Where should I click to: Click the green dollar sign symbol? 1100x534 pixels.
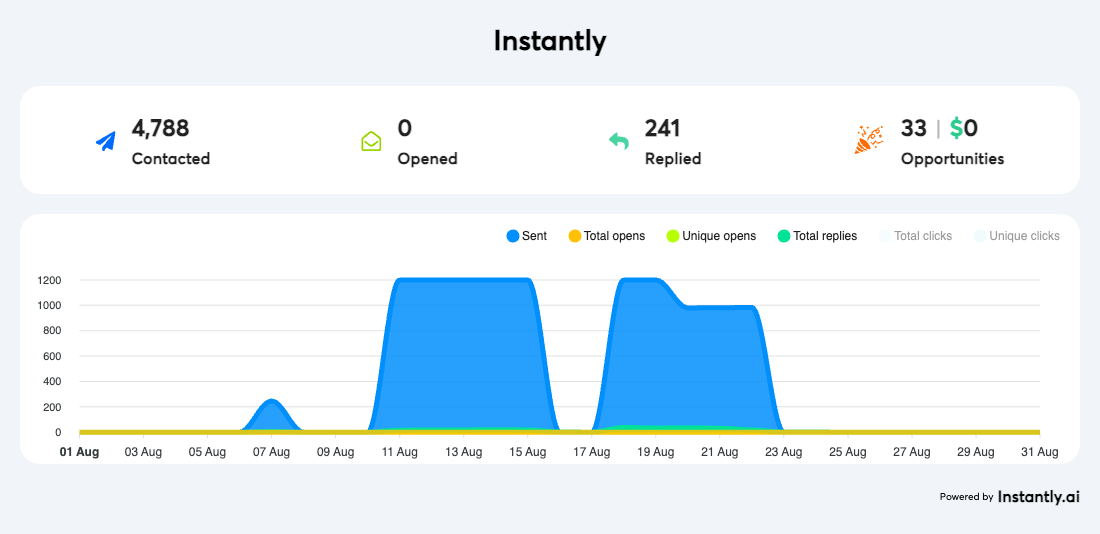click(956, 128)
